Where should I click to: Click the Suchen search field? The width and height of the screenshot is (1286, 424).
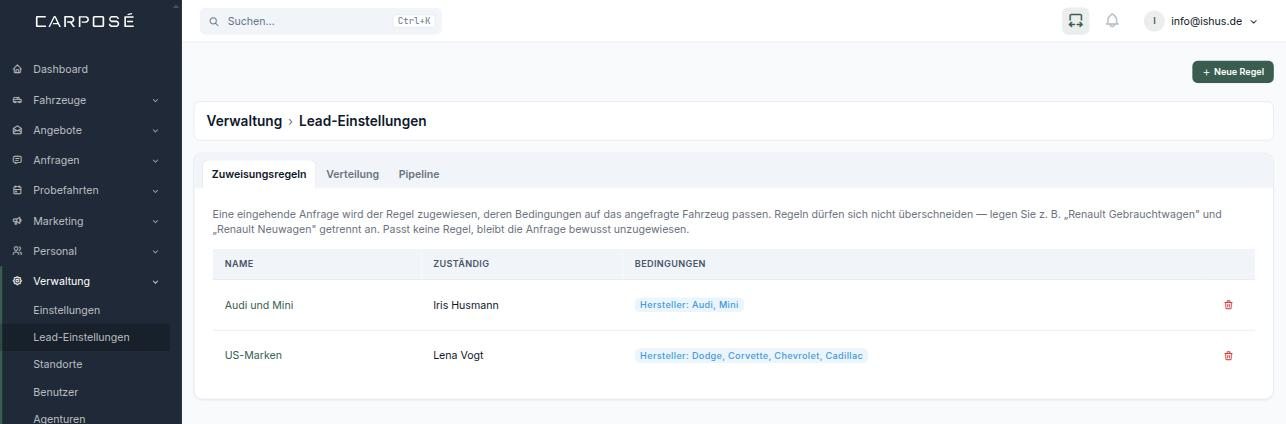320,21
